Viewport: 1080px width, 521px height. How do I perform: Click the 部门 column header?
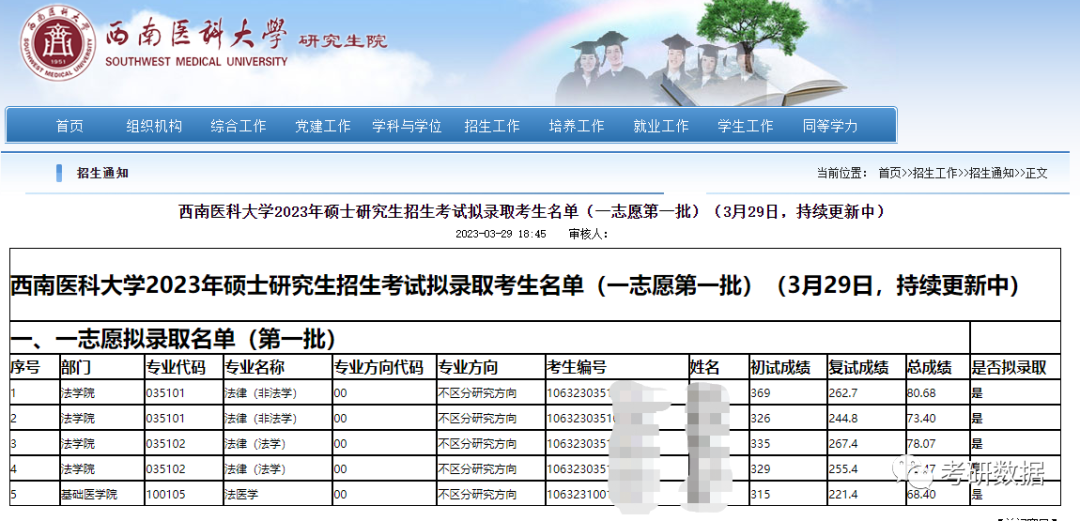click(75, 367)
